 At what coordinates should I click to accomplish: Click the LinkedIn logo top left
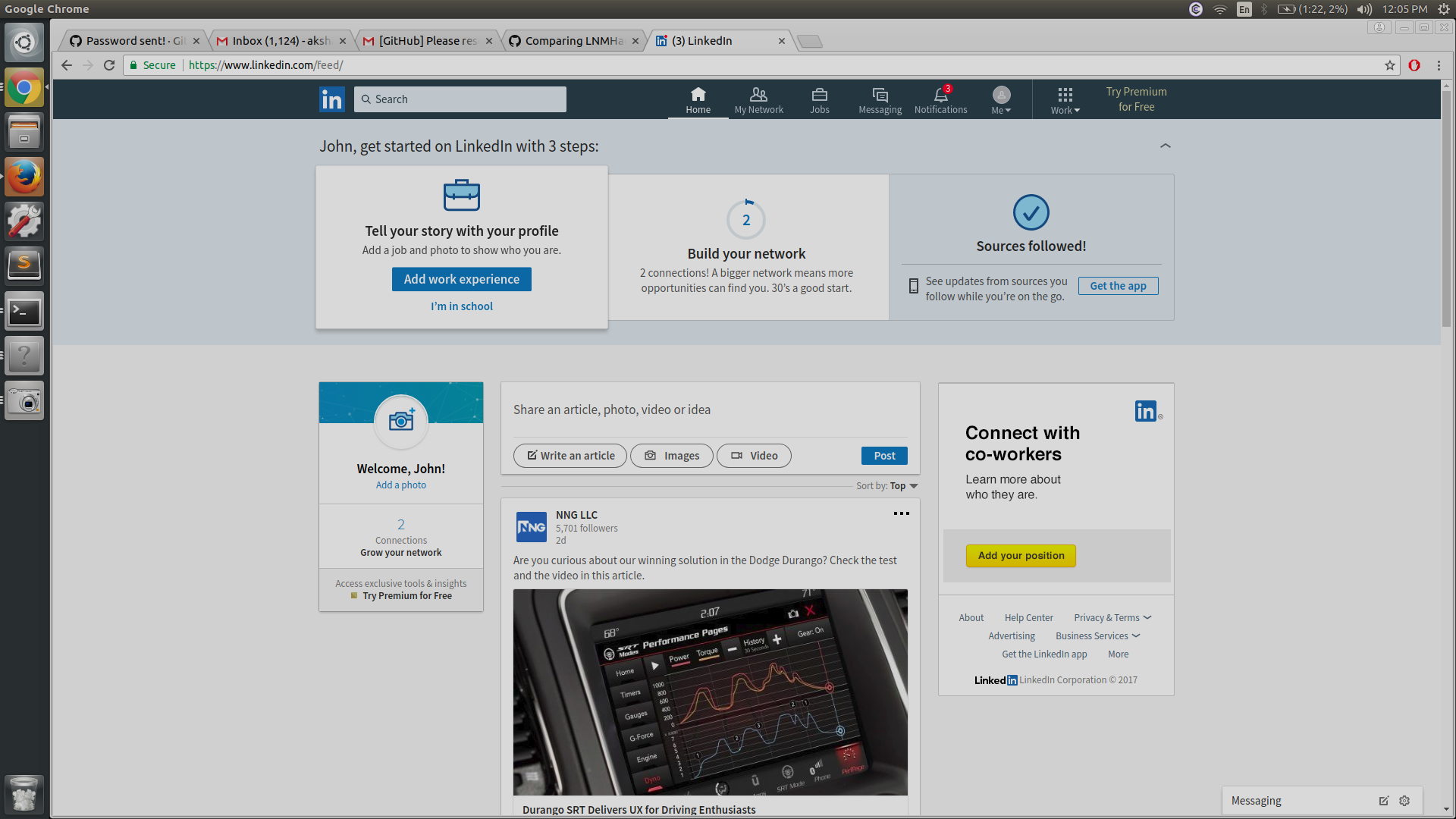click(x=332, y=99)
